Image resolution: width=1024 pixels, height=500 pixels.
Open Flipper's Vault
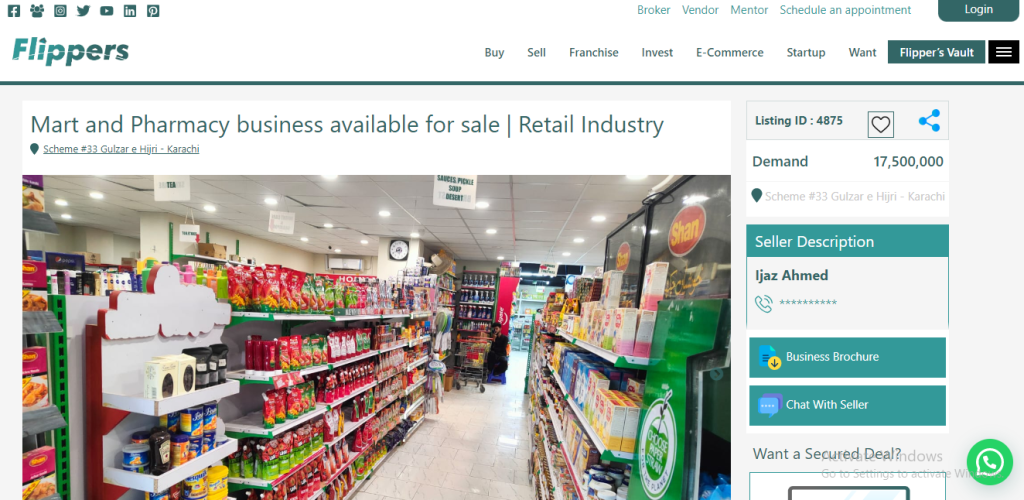tap(936, 52)
